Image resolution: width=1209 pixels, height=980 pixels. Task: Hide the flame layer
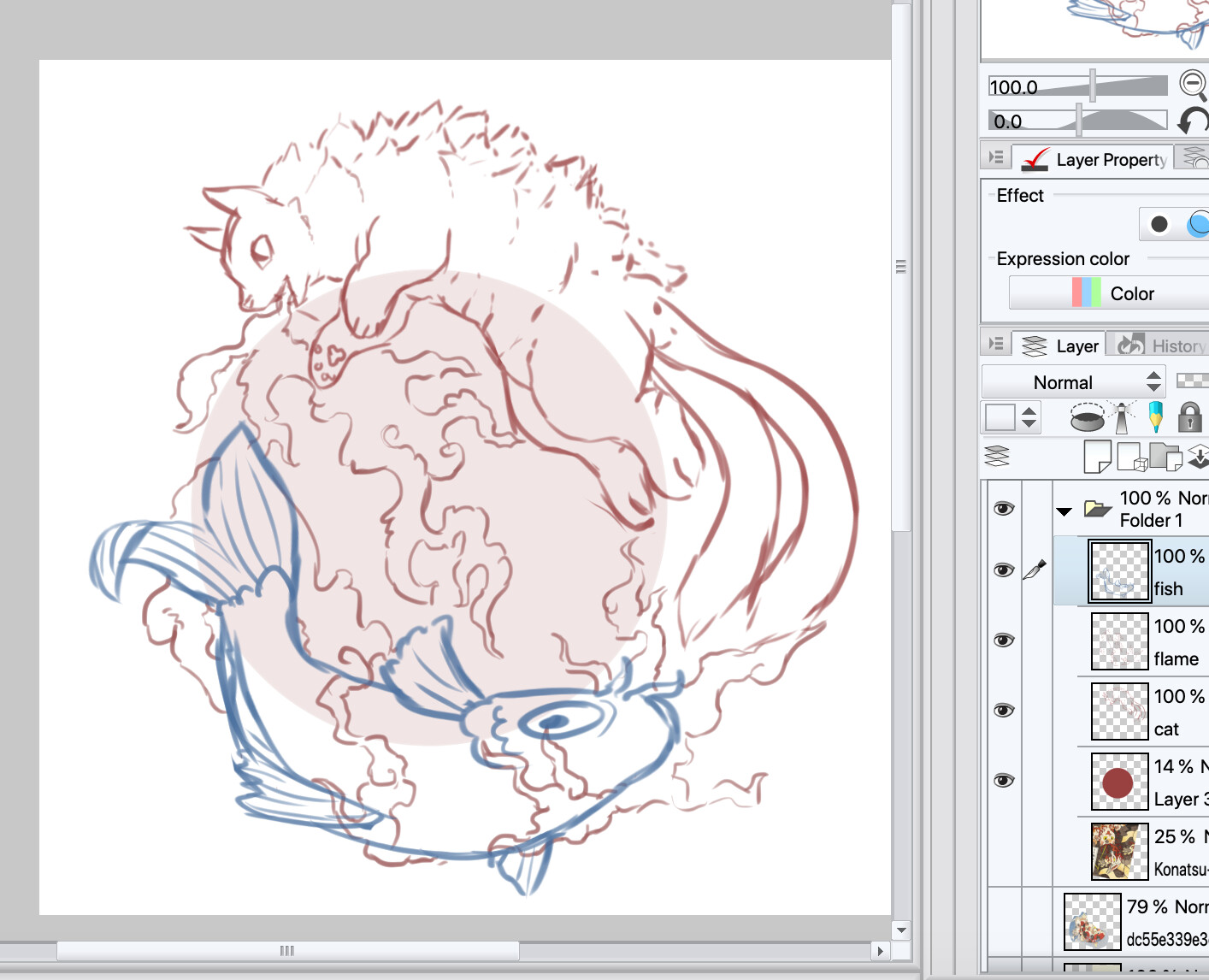1004,641
